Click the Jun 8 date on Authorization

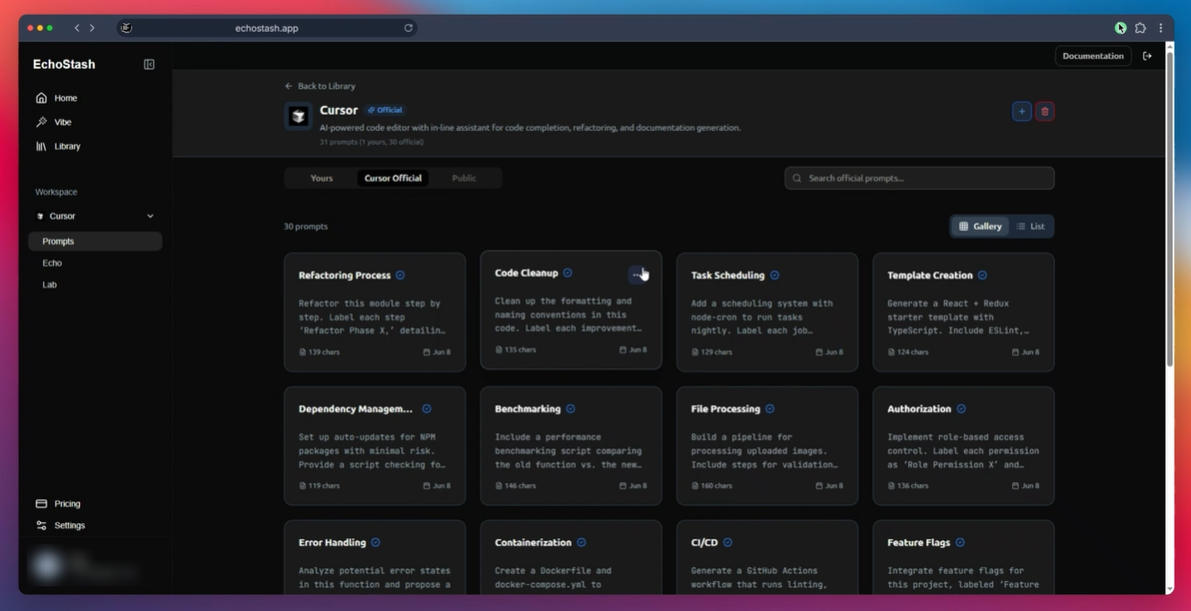click(x=1025, y=486)
